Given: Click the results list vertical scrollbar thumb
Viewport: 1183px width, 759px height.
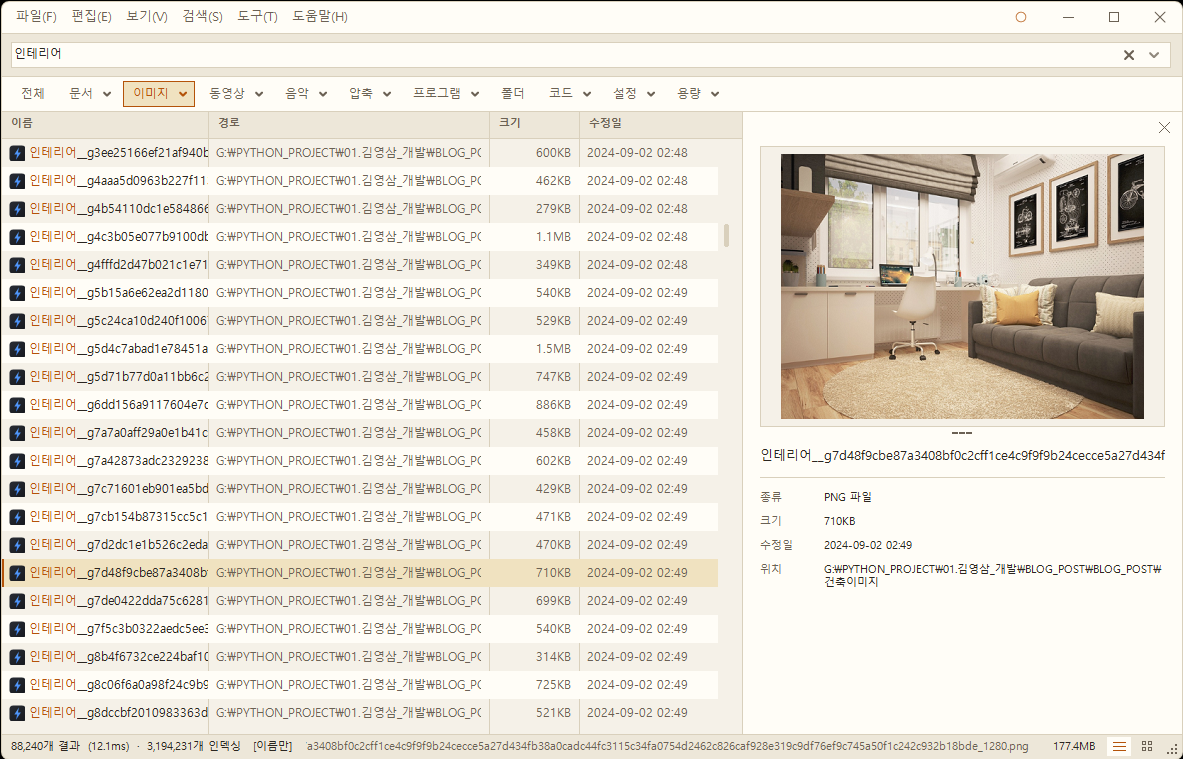Looking at the screenshot, I should pyautogui.click(x=727, y=235).
